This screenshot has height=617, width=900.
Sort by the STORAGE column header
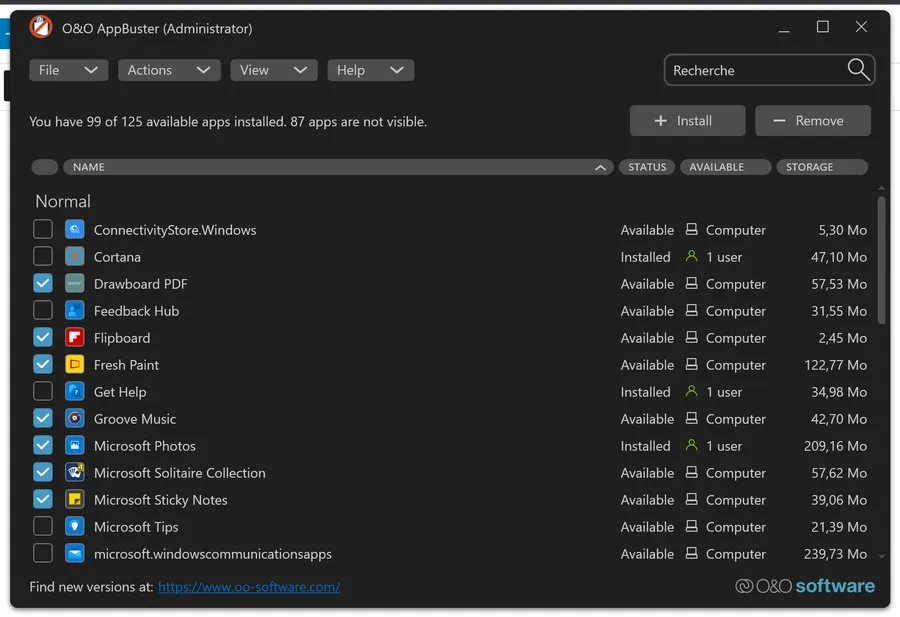pos(822,167)
